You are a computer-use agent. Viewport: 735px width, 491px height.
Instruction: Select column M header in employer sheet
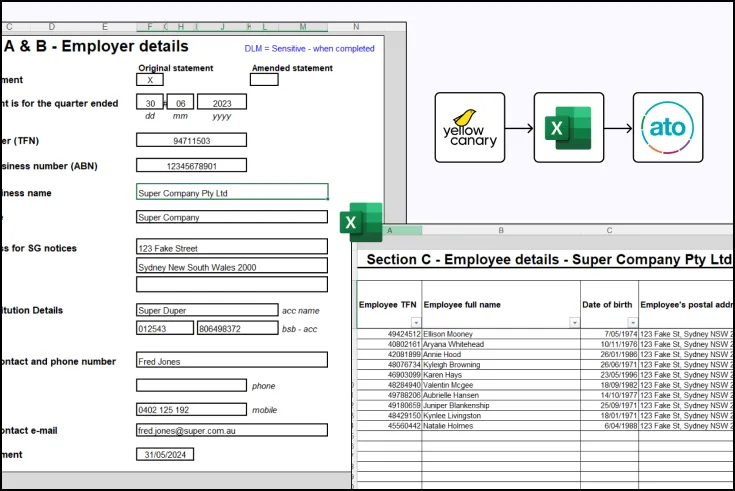pos(303,27)
